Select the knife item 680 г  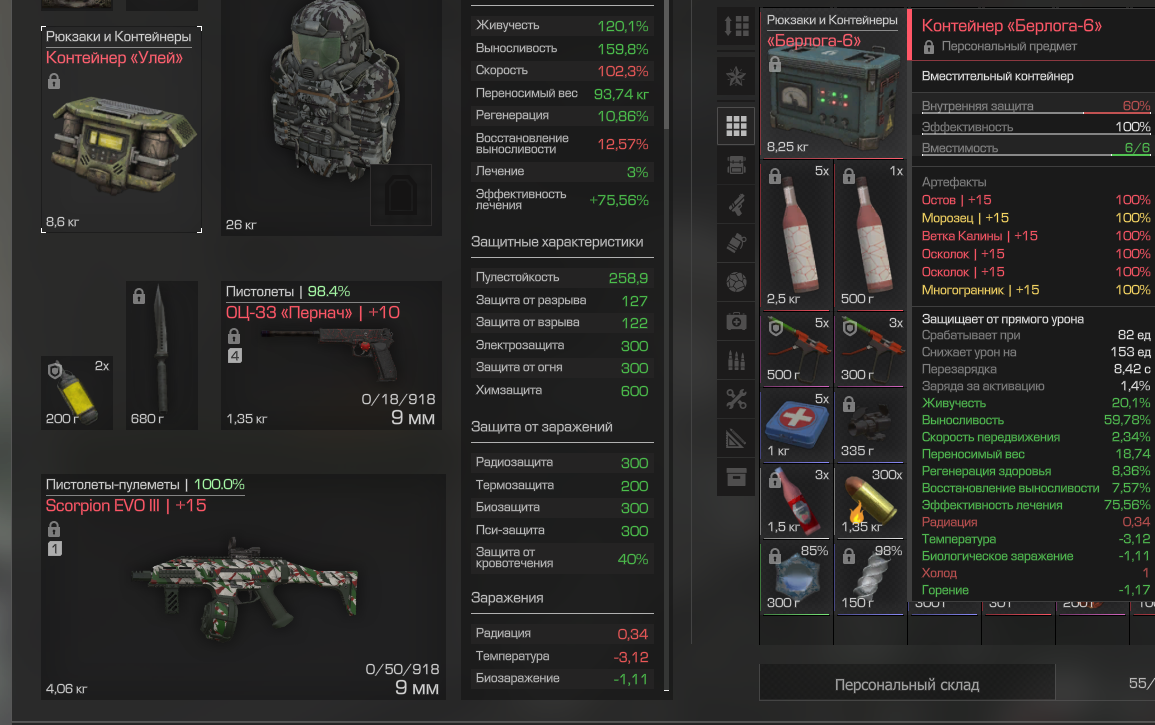click(x=162, y=355)
